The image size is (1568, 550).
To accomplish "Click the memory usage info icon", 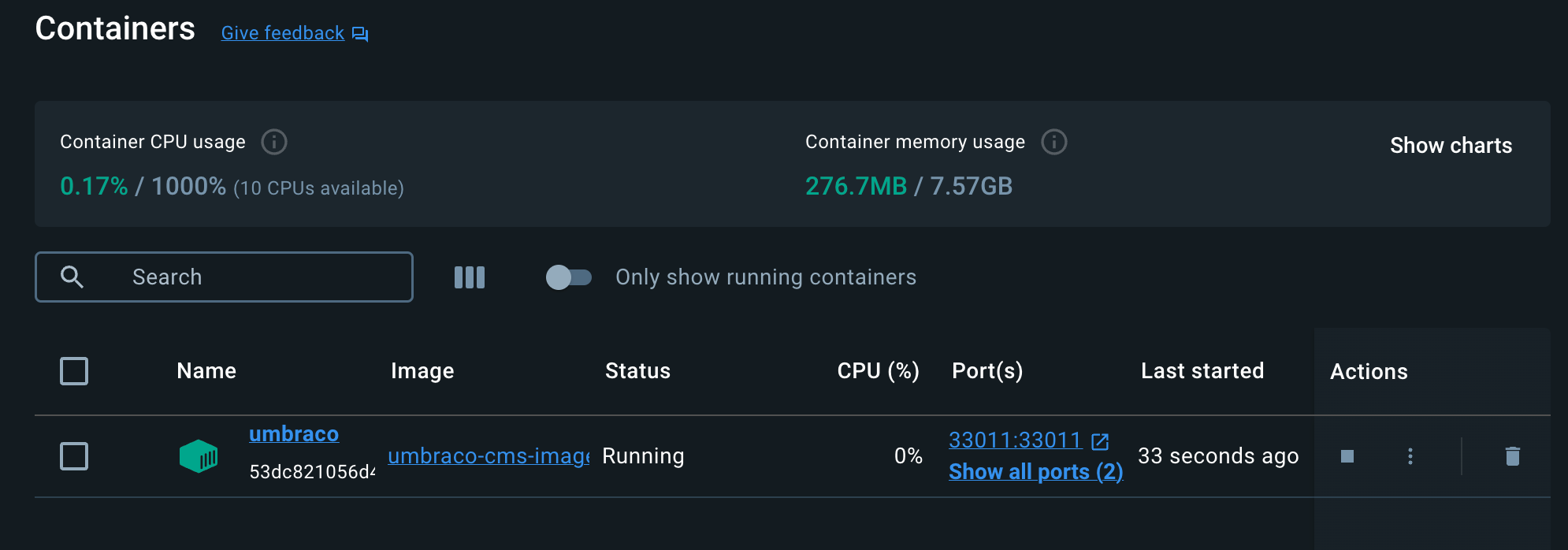I will coord(1053,142).
